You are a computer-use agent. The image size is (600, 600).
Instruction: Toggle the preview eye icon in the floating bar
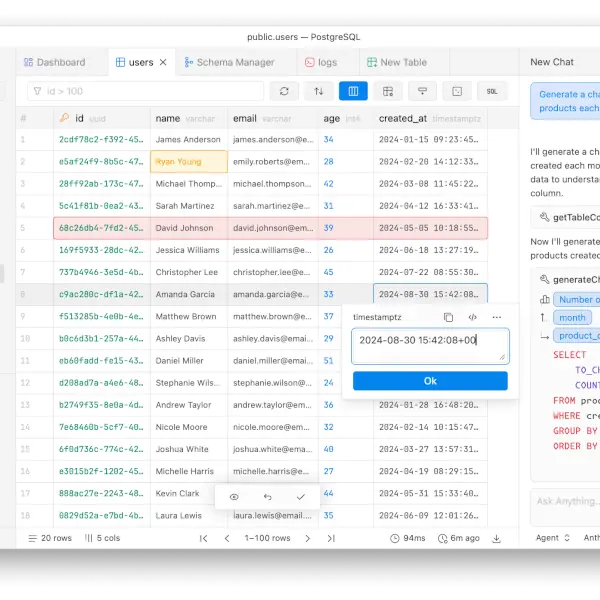tap(234, 496)
